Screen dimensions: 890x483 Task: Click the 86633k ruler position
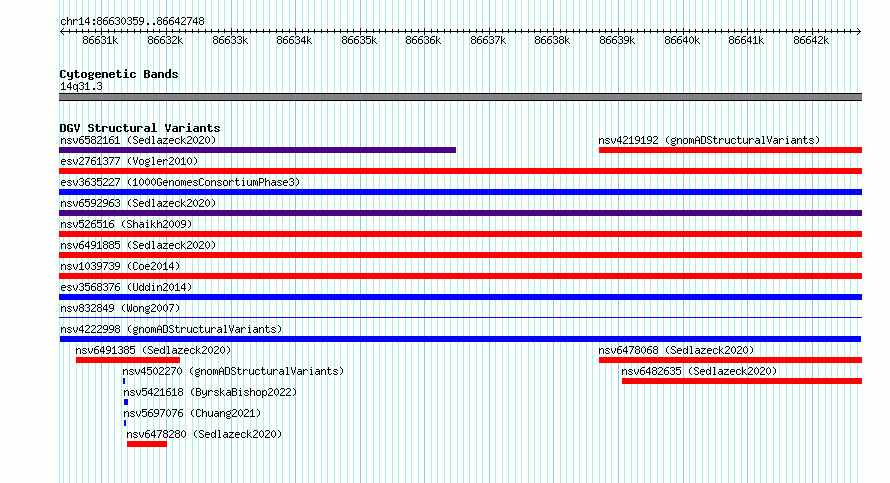click(230, 41)
